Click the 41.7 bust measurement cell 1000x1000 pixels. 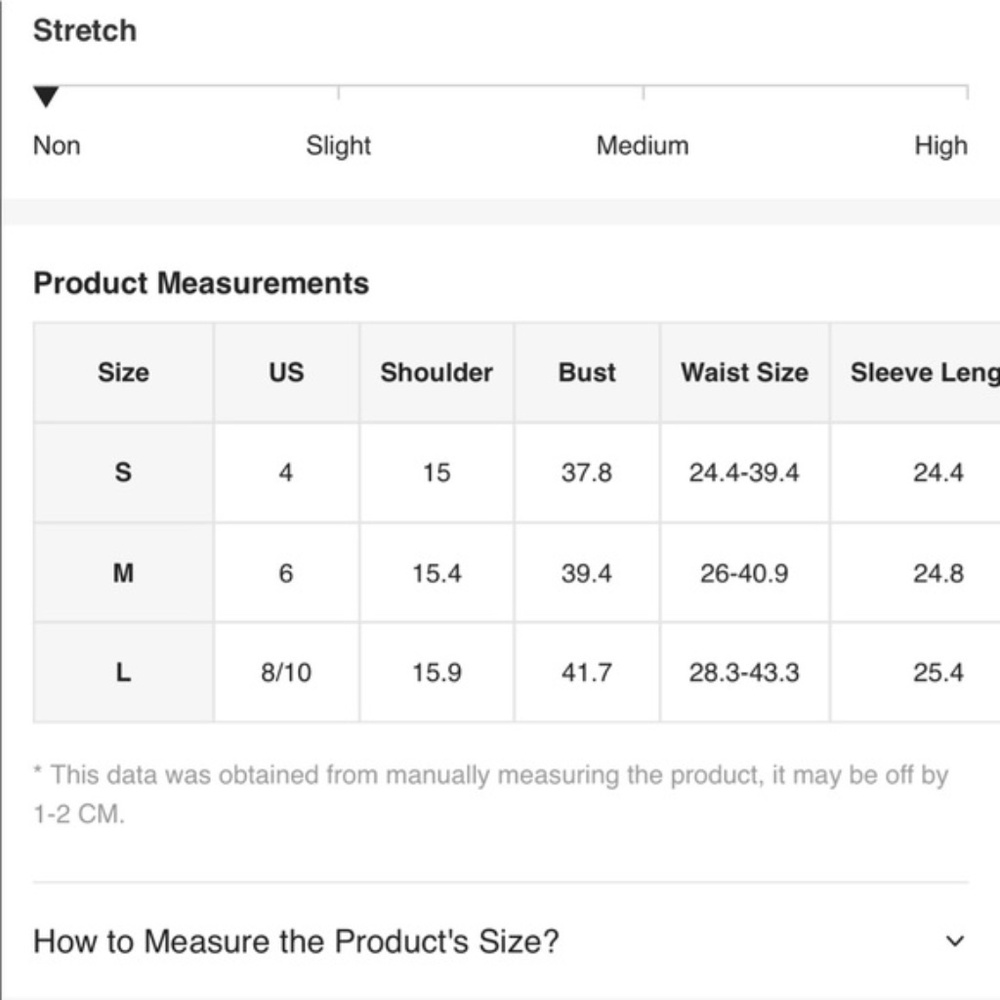[x=587, y=672]
